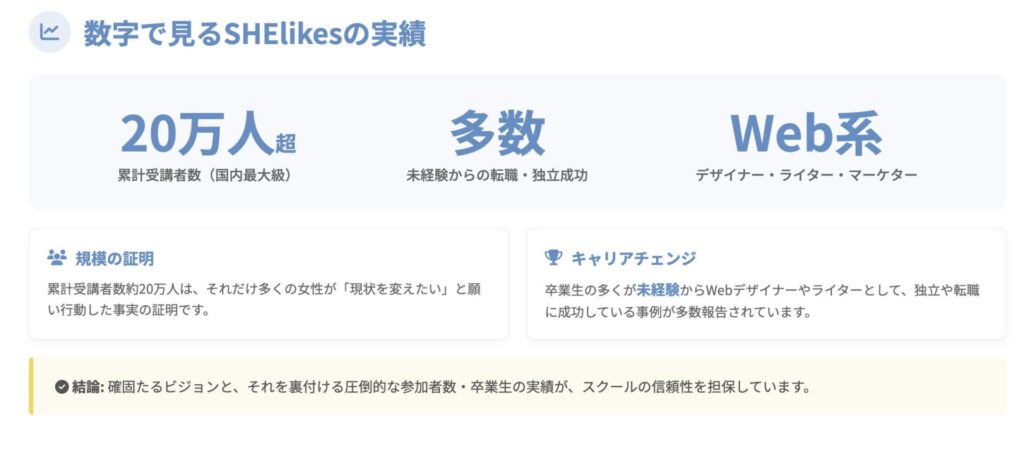Click the large 多数 statistic
Image resolution: width=1024 pixels, height=454 pixels.
click(x=496, y=134)
